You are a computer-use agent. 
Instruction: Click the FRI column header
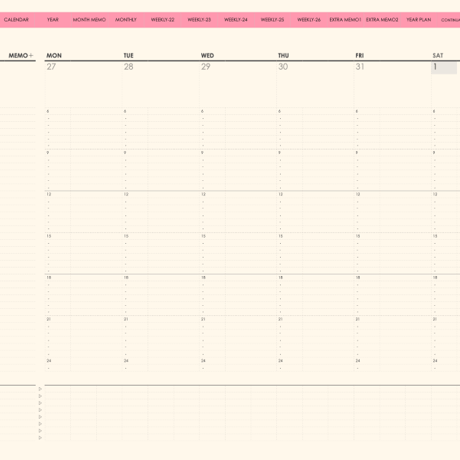coord(359,56)
